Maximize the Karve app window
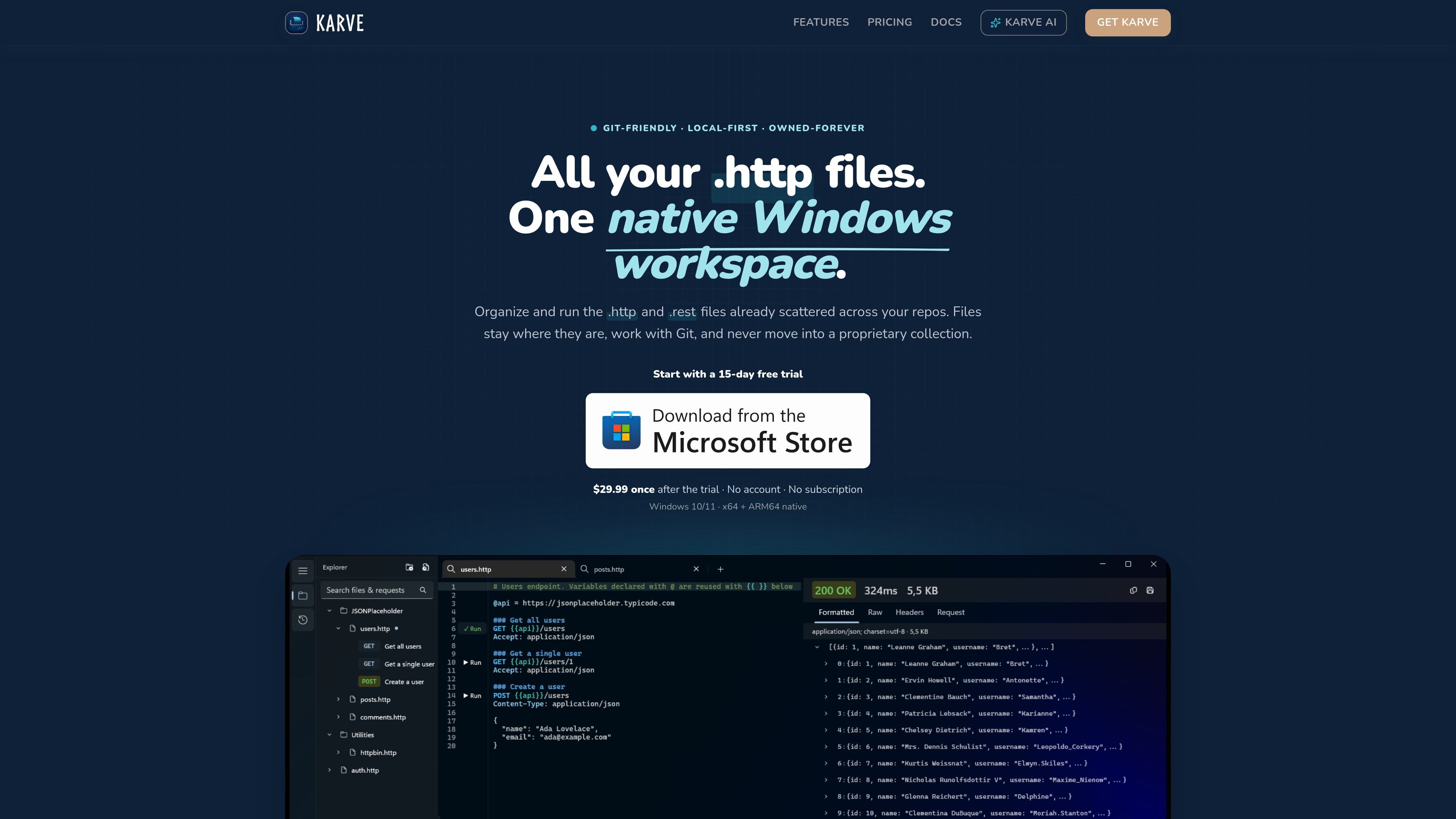Screen dimensions: 1456x819 coord(1128,564)
